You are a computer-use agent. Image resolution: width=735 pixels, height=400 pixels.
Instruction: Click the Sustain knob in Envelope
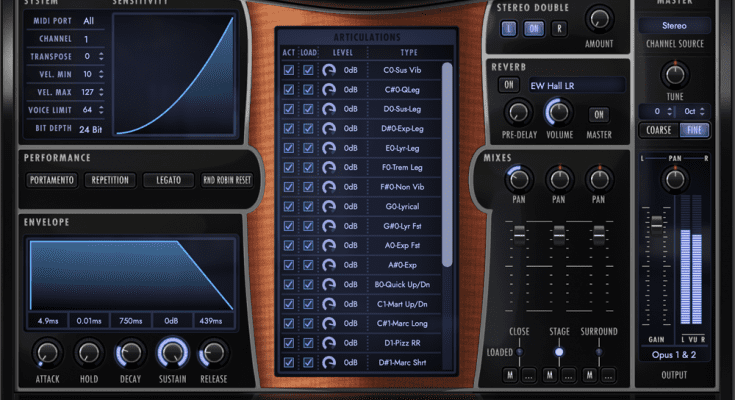[x=172, y=352]
